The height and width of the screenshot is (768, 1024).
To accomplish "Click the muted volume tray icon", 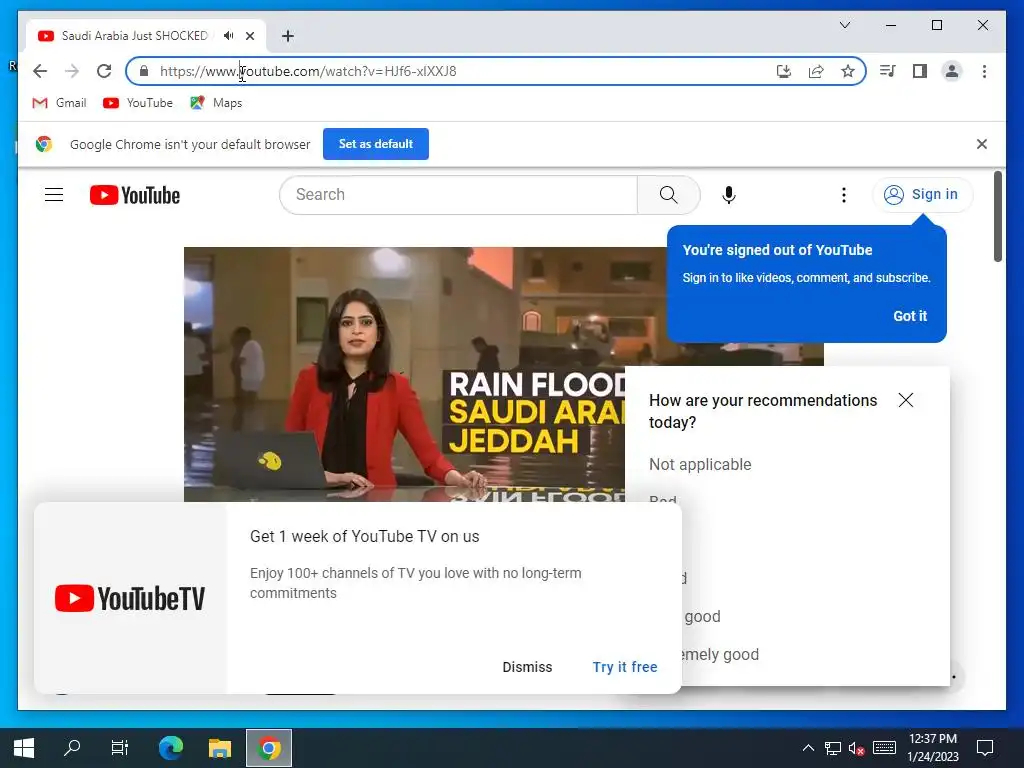I will (856, 748).
